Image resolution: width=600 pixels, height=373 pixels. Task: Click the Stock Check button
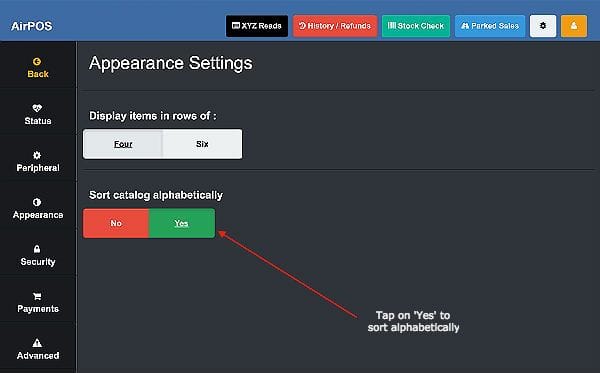pyautogui.click(x=416, y=26)
